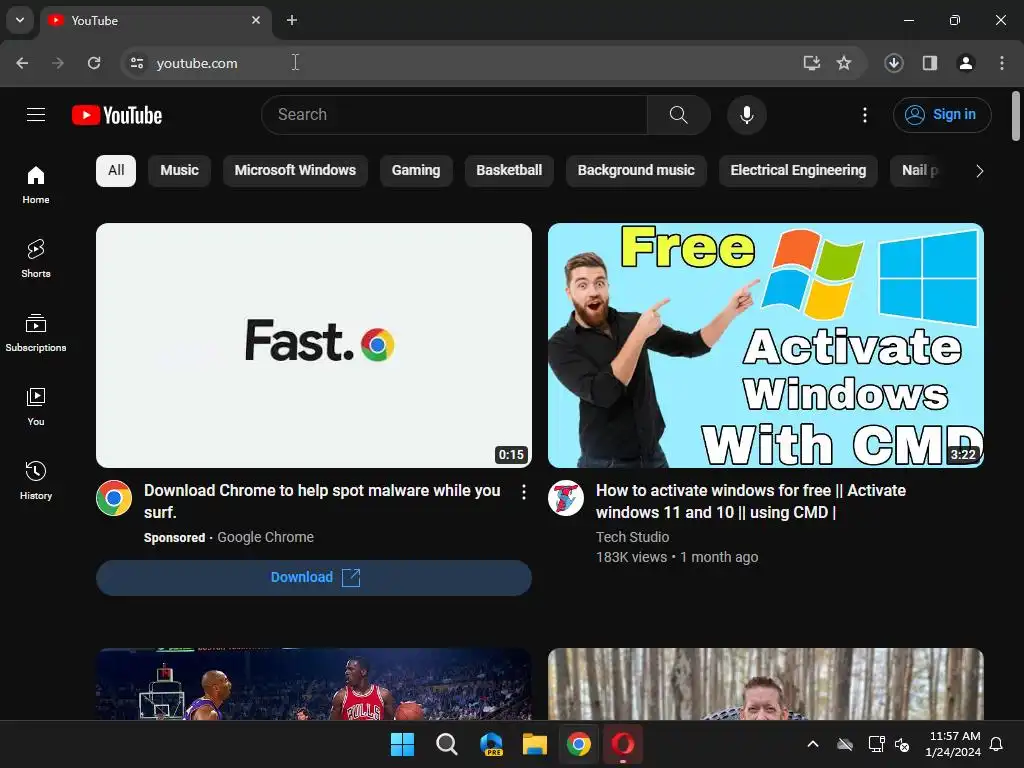This screenshot has width=1024, height=768.
Task: Click the install app icon in address bar
Action: pyautogui.click(x=811, y=63)
